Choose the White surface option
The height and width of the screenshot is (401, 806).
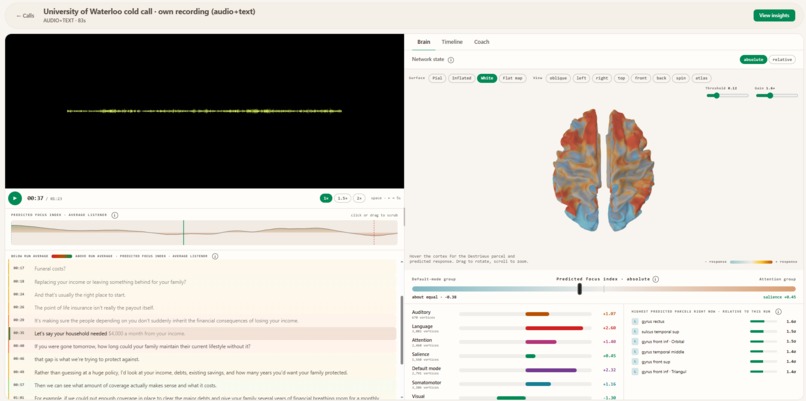[487, 78]
